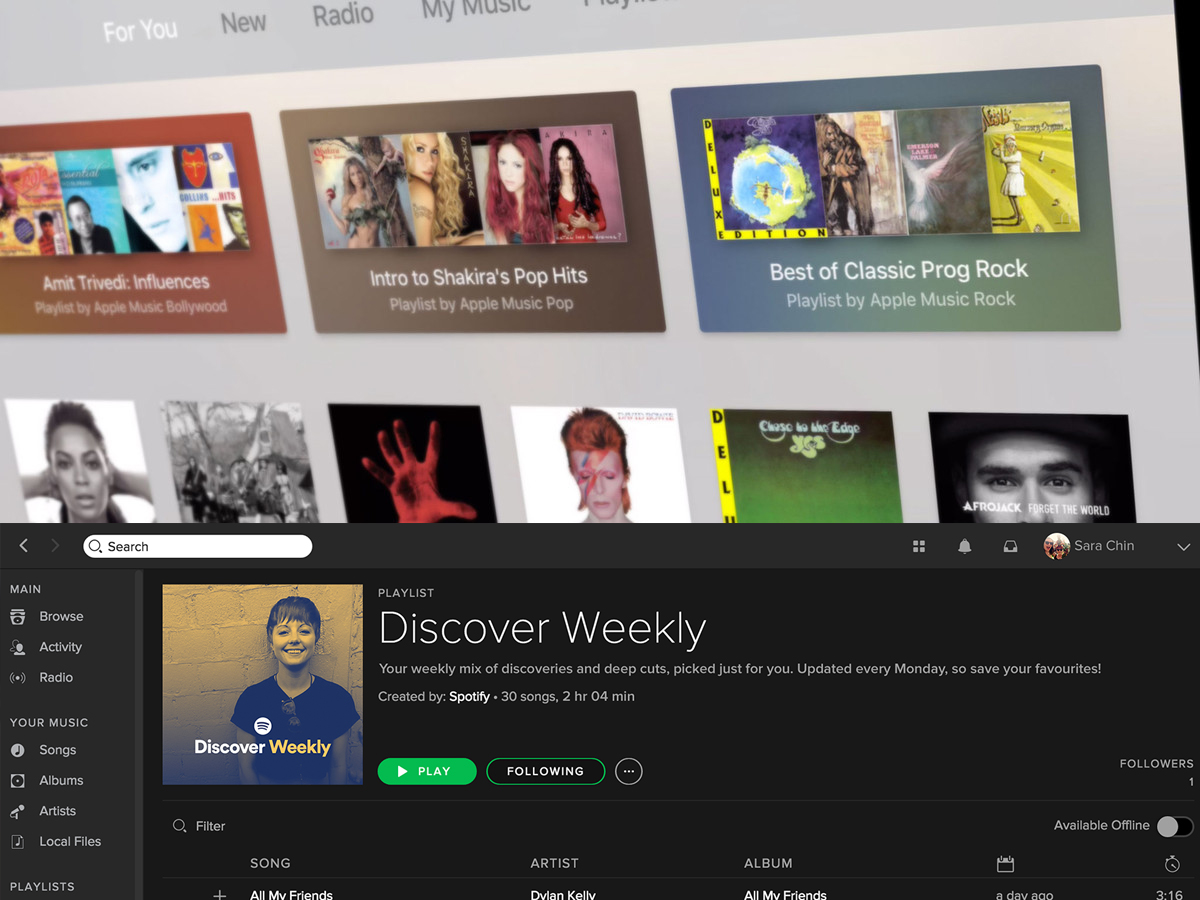Click the FOLLOWING button
Image resolution: width=1200 pixels, height=900 pixels.
pos(545,771)
